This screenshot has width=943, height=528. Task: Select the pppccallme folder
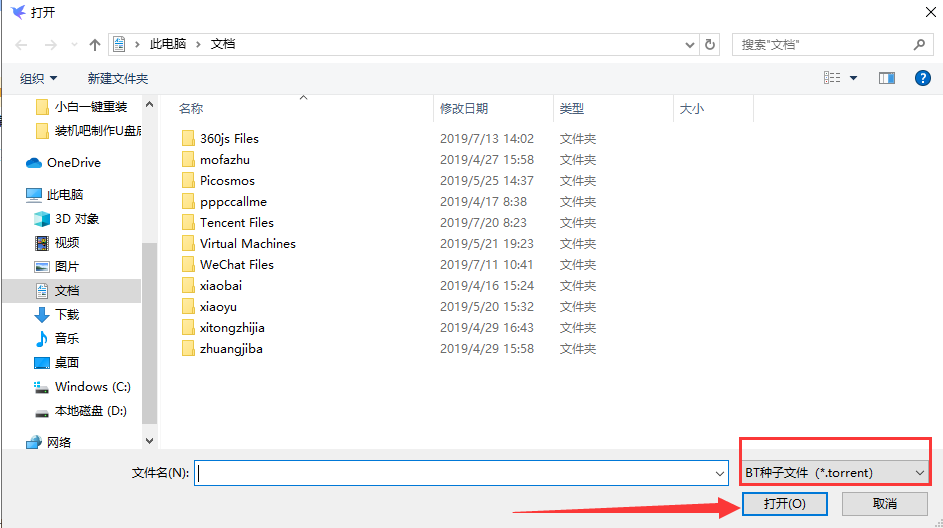(x=233, y=202)
